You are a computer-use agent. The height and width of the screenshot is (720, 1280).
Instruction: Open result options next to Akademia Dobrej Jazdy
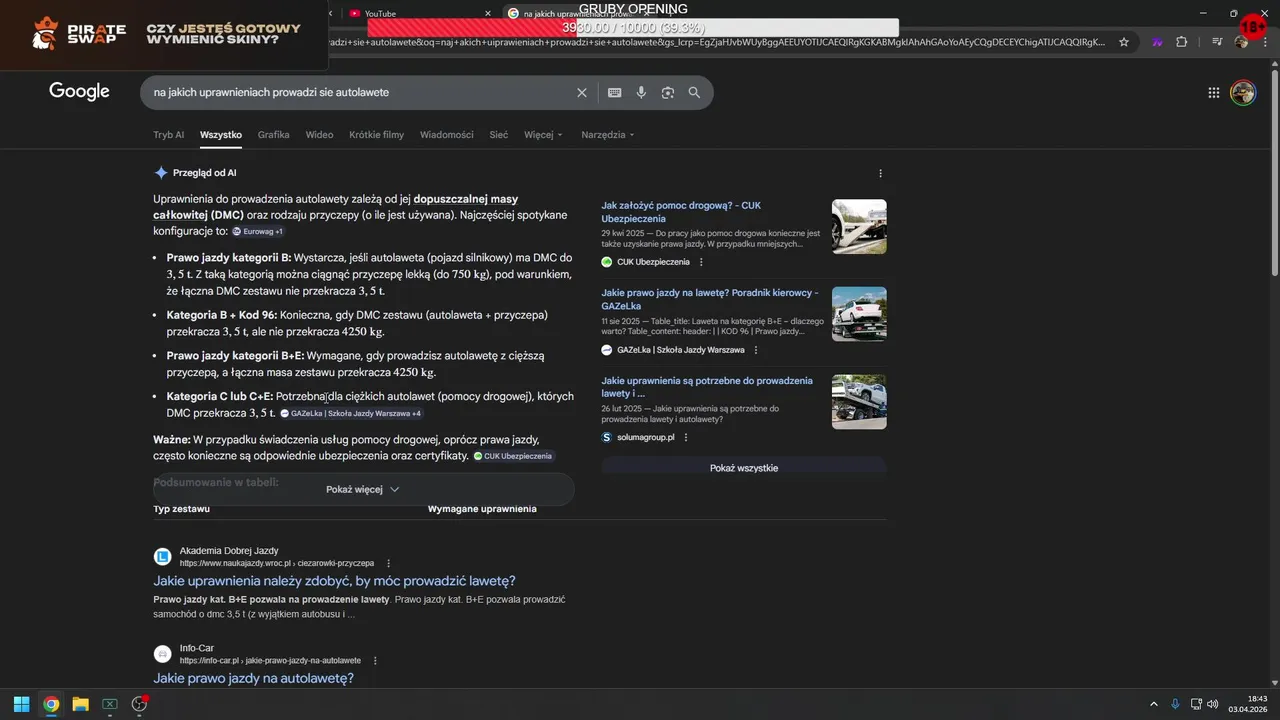(x=389, y=563)
